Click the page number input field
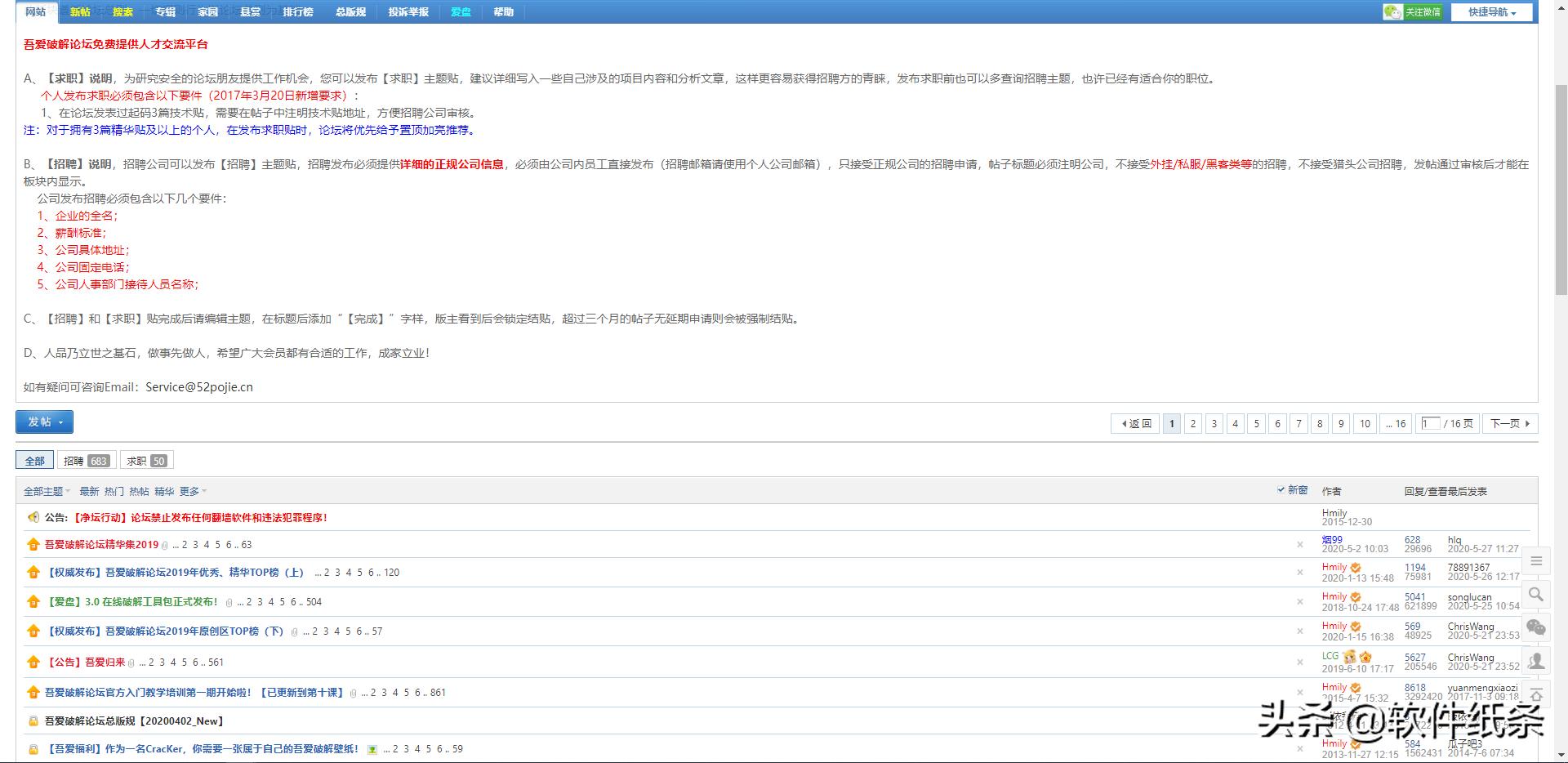This screenshot has height=763, width=1568. [1430, 423]
